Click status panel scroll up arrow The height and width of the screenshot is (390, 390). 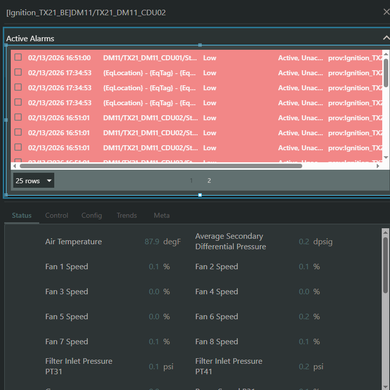[x=385, y=232]
